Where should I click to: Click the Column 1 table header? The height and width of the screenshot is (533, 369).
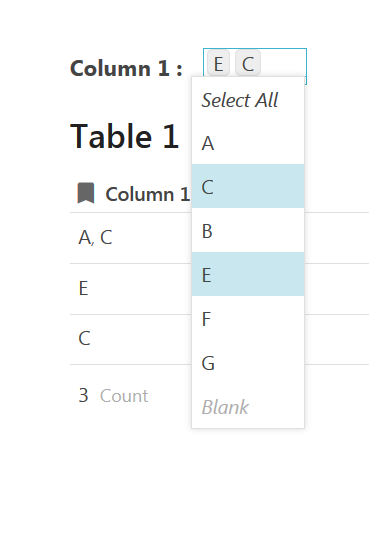147,194
